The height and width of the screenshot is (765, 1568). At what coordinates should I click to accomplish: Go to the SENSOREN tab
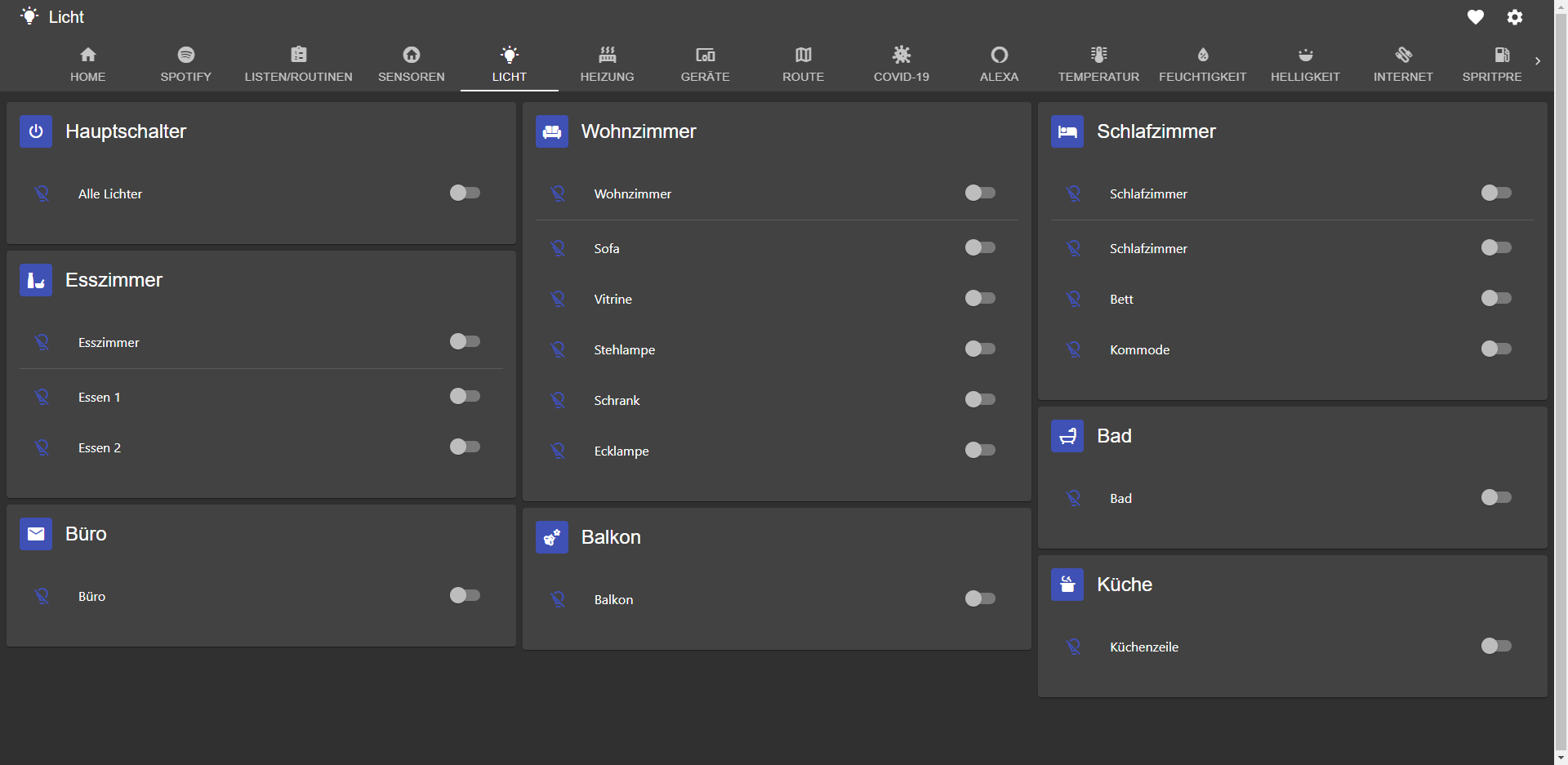click(412, 64)
